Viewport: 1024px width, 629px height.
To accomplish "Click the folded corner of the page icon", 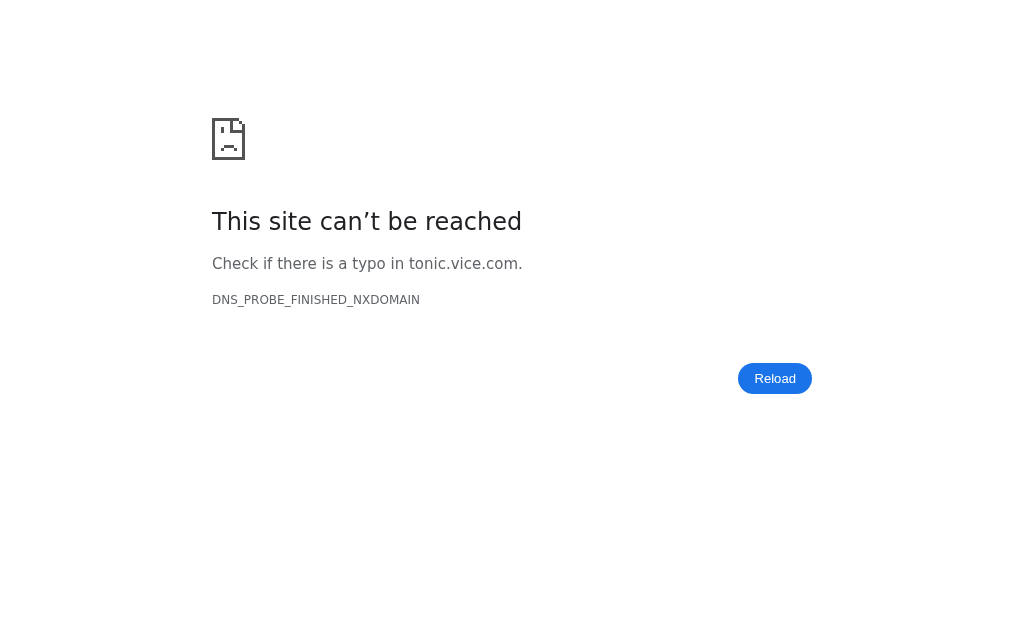I will (x=238, y=124).
